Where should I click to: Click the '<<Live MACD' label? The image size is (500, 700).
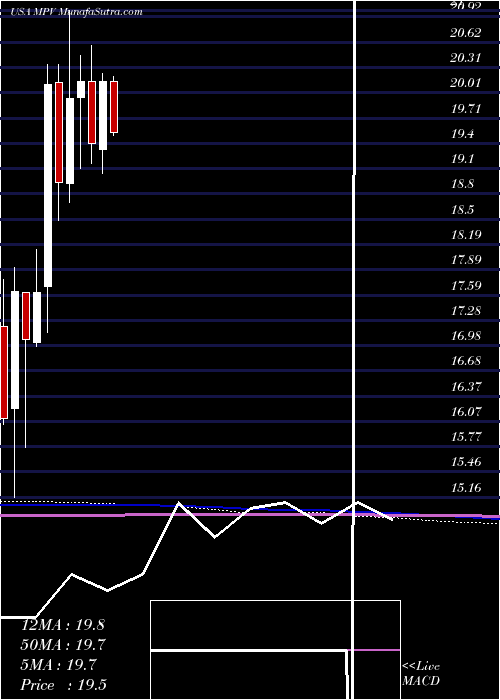tap(421, 674)
